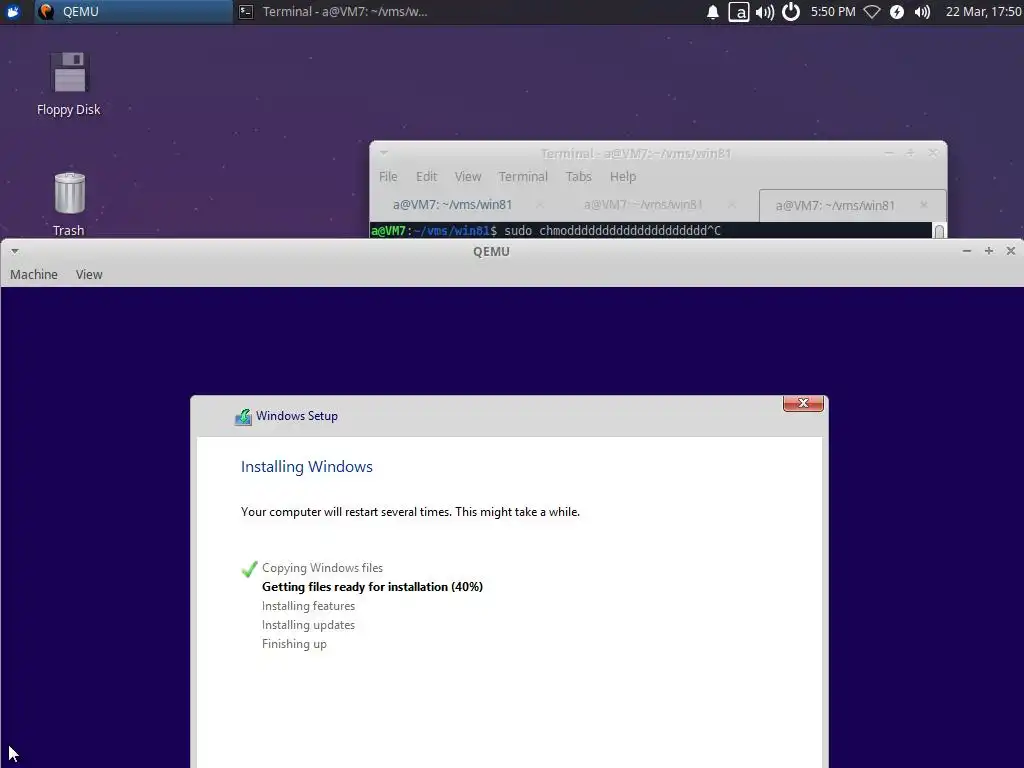This screenshot has height=768, width=1024.
Task: Switch to the Terminal taskbar button
Action: (x=333, y=12)
